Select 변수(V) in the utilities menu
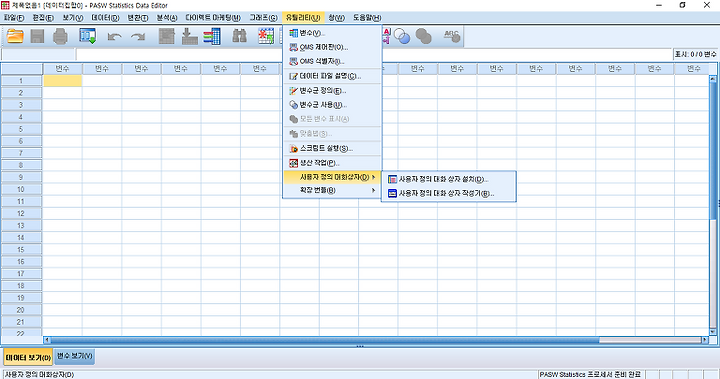This screenshot has width=720, height=379. [x=332, y=33]
